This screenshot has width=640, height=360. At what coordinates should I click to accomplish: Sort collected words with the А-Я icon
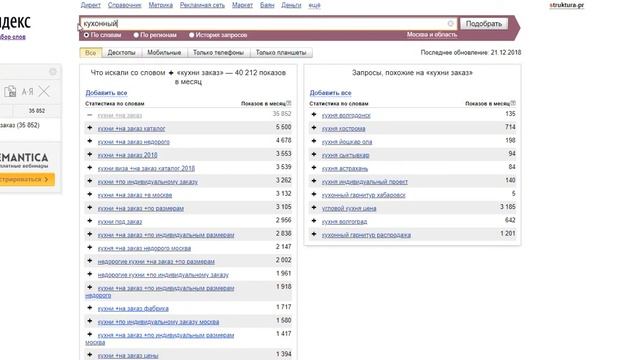tap(27, 91)
